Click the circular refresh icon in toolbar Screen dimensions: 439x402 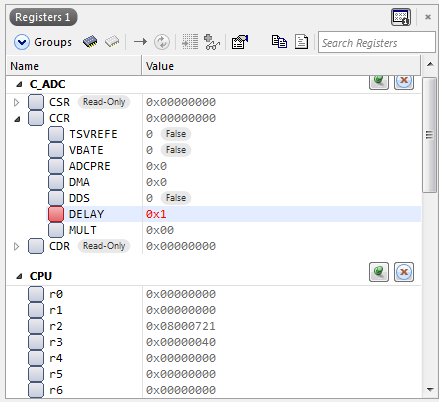point(162,42)
